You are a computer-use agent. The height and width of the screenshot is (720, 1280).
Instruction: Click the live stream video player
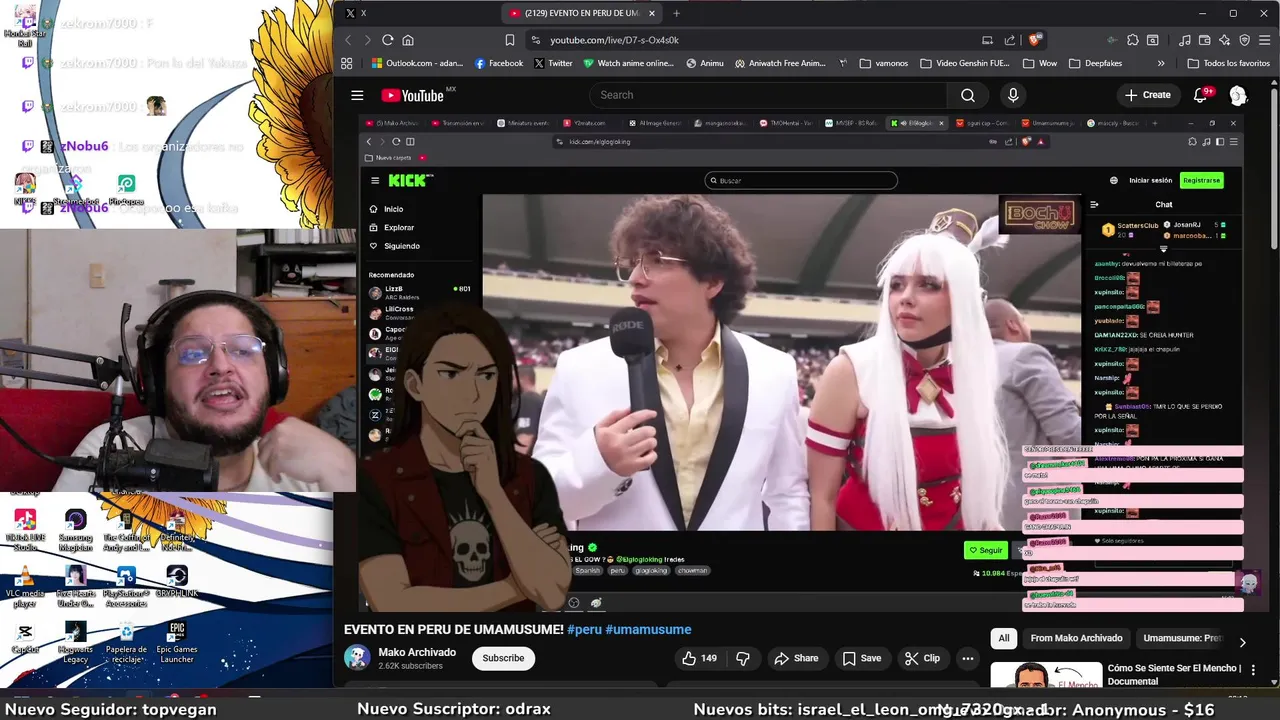coord(800,362)
